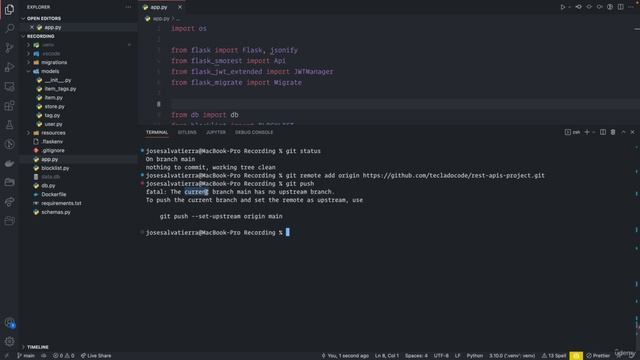Click 13 Spell warnings indicator
640x360 pixels.
(x=553, y=356)
